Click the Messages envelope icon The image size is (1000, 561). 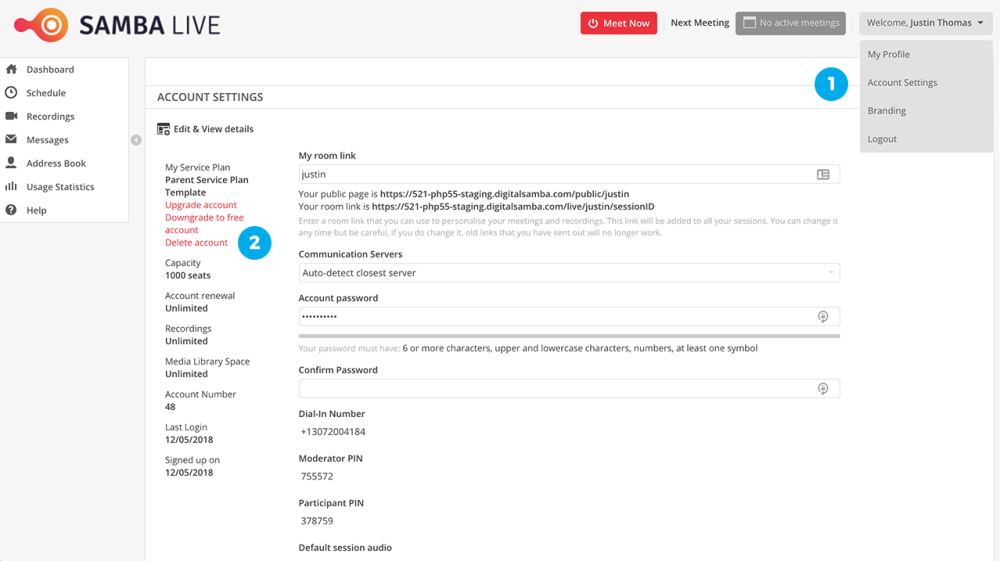coord(11,139)
